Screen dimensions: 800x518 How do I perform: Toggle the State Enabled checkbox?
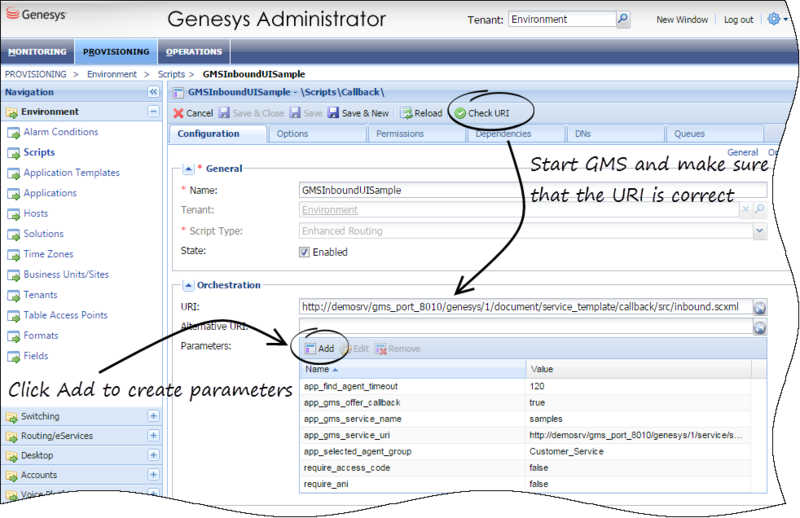[305, 252]
